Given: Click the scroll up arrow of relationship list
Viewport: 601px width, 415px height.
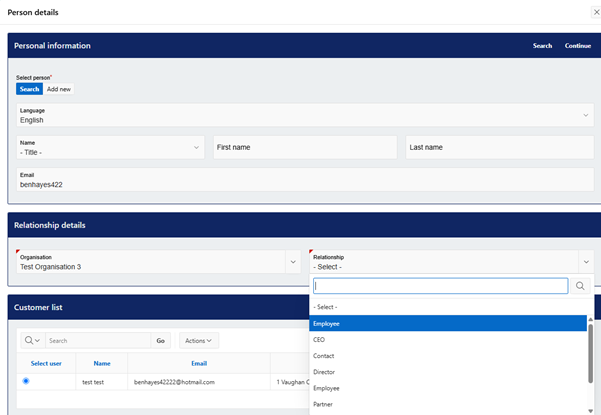Looking at the screenshot, I should (x=591, y=319).
